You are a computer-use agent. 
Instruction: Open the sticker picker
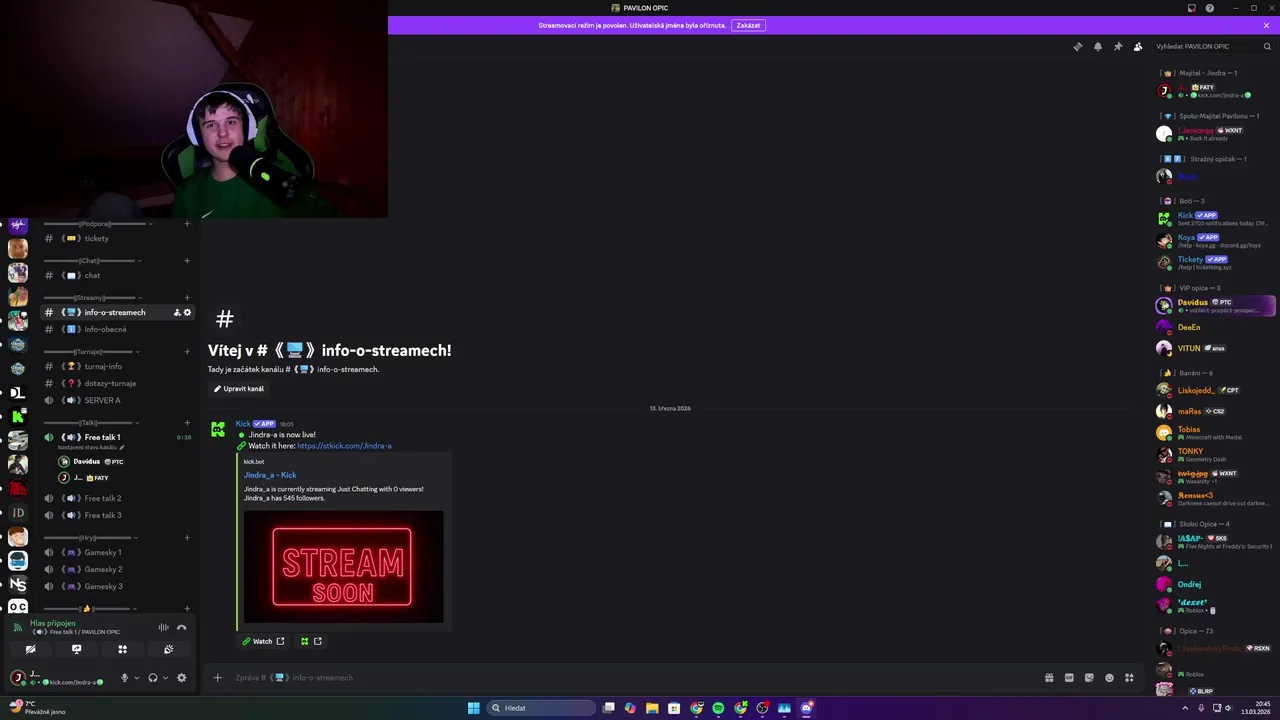click(1089, 678)
